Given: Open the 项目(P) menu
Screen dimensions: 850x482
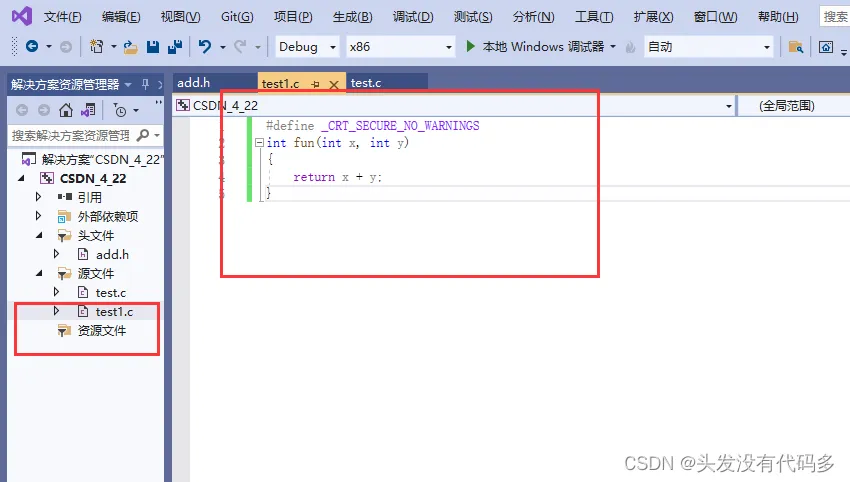Looking at the screenshot, I should tap(293, 17).
